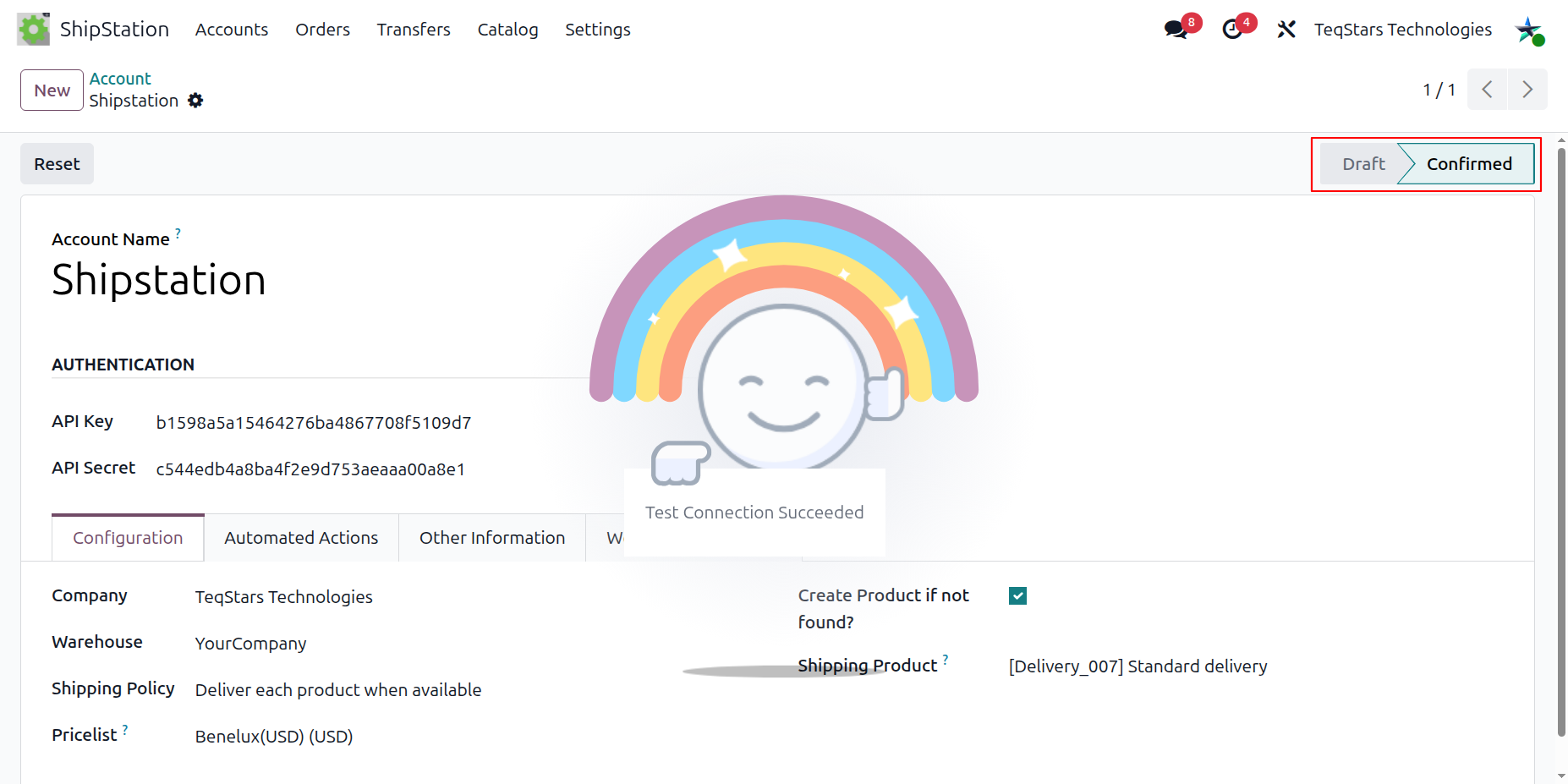Click the ShipStation app title

pyautogui.click(x=114, y=30)
